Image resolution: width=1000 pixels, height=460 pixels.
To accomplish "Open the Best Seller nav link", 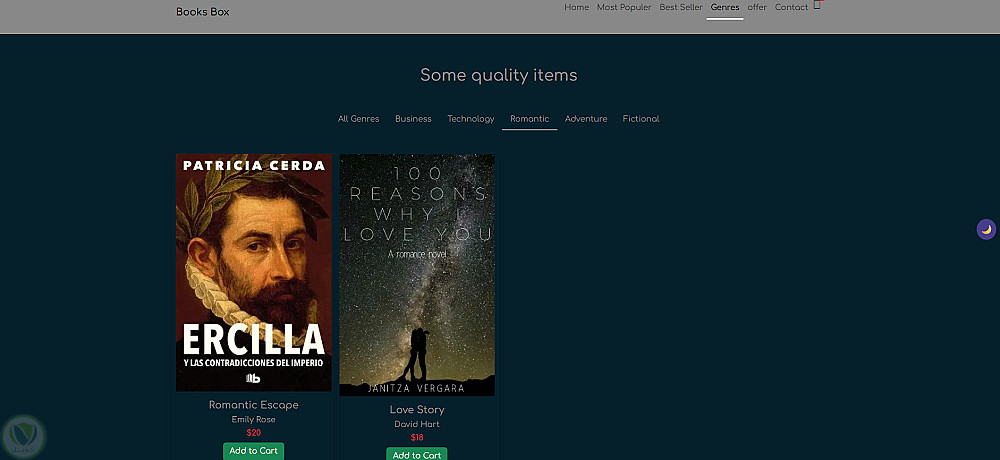I will [x=680, y=8].
